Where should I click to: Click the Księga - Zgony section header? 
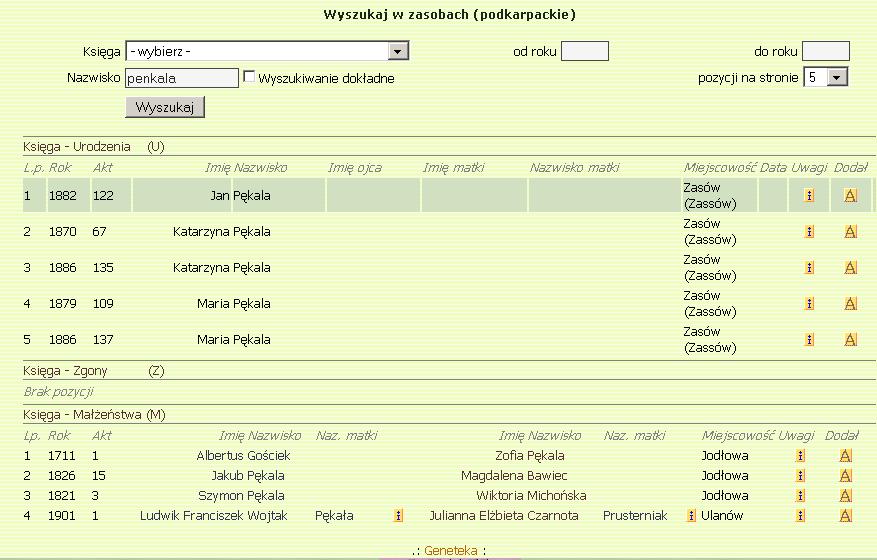click(x=93, y=371)
